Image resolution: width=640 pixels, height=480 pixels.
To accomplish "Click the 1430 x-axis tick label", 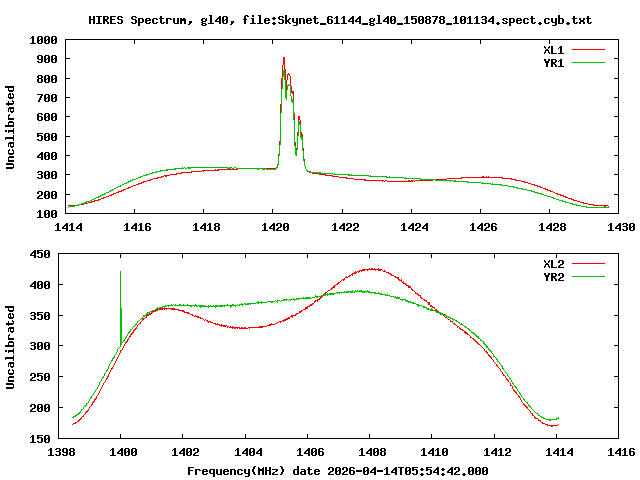I will (621, 227).
